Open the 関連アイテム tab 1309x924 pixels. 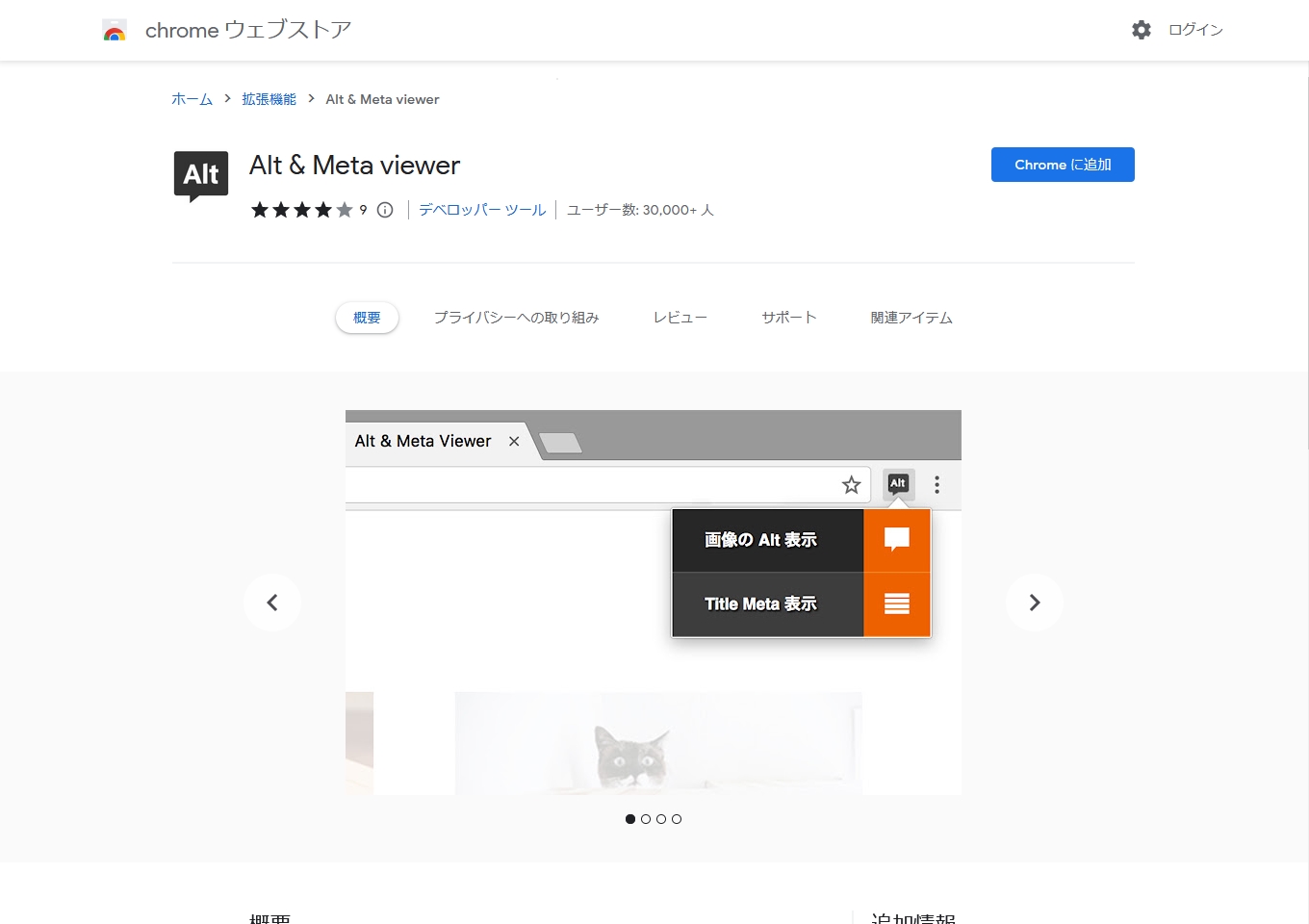[x=911, y=318]
